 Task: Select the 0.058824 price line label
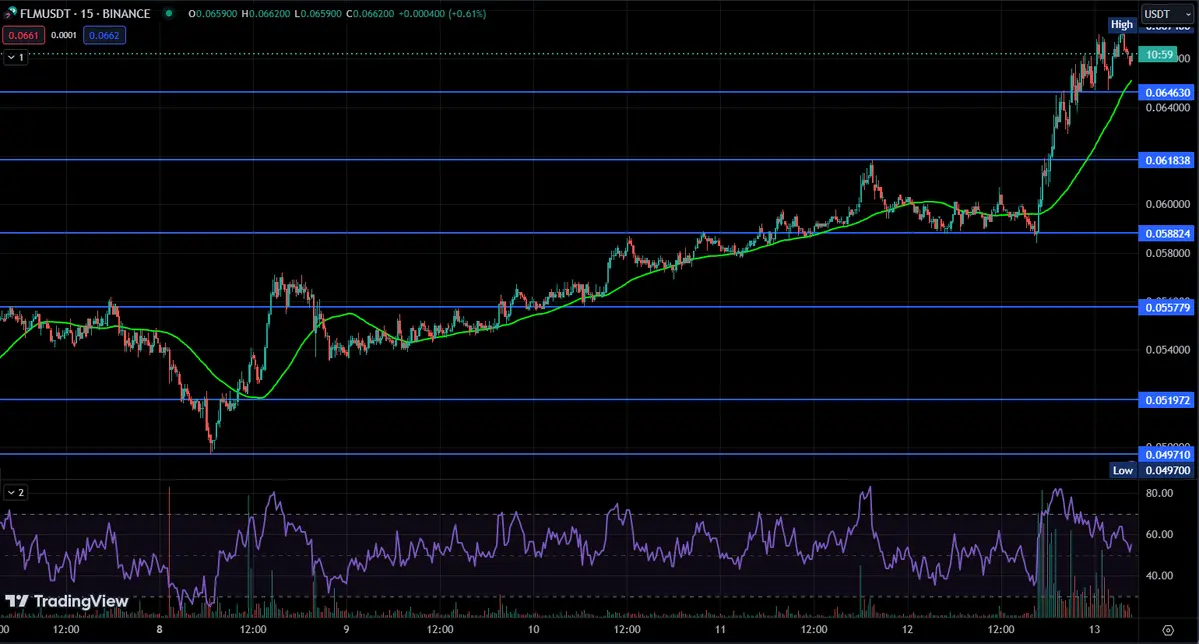pyautogui.click(x=1167, y=233)
